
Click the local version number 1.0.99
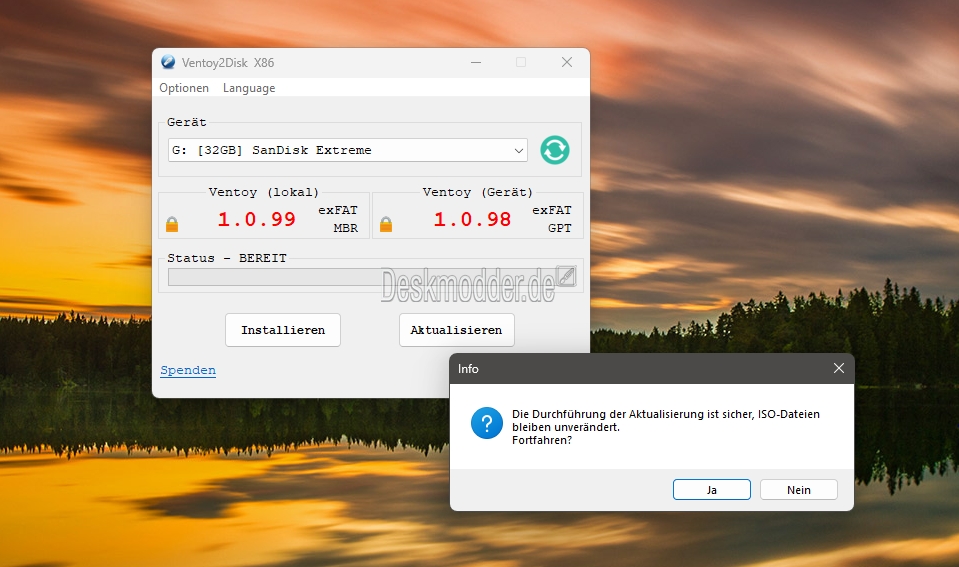(x=257, y=219)
